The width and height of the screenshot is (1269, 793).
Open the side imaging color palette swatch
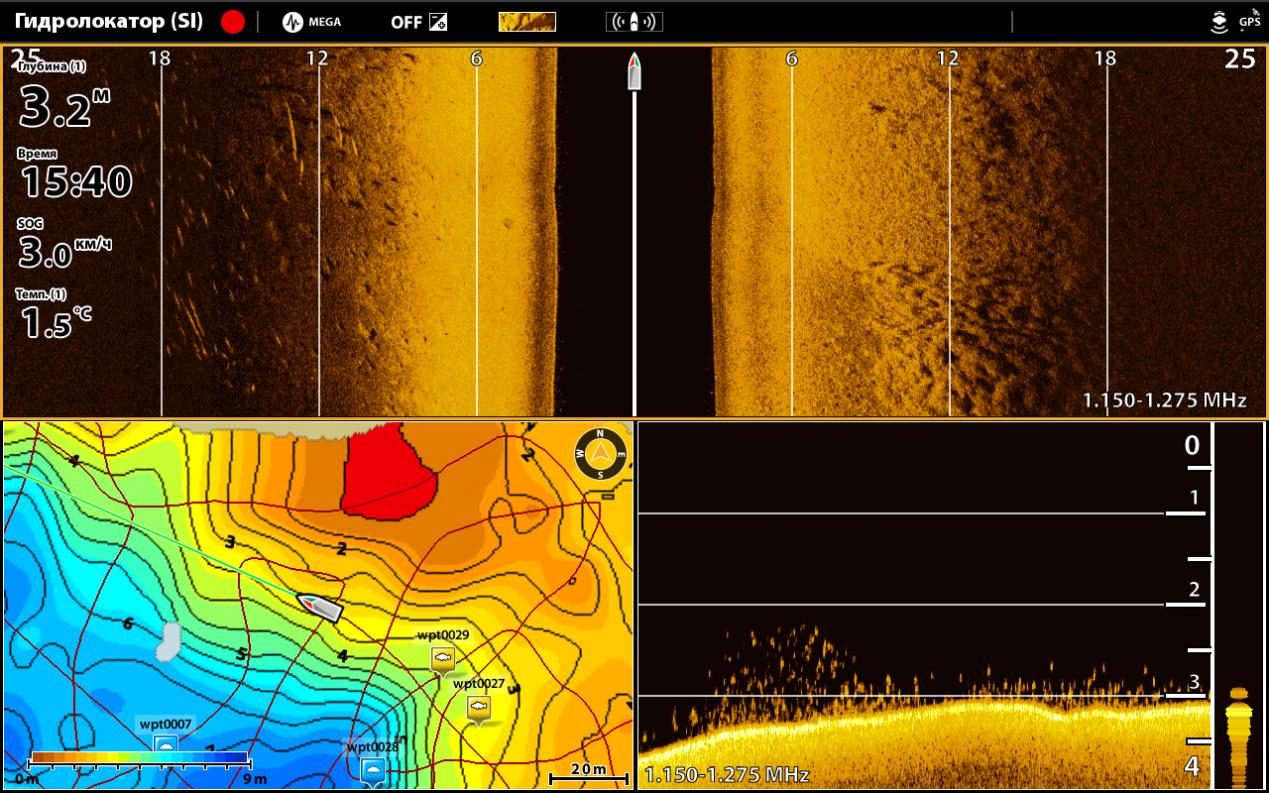(x=527, y=22)
